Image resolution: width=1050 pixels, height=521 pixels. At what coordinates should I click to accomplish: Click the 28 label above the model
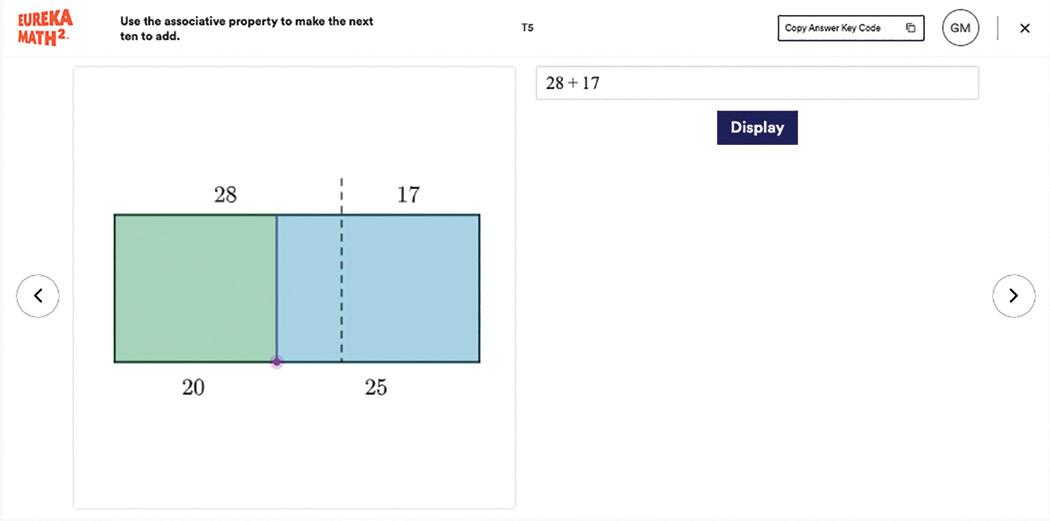coord(225,194)
